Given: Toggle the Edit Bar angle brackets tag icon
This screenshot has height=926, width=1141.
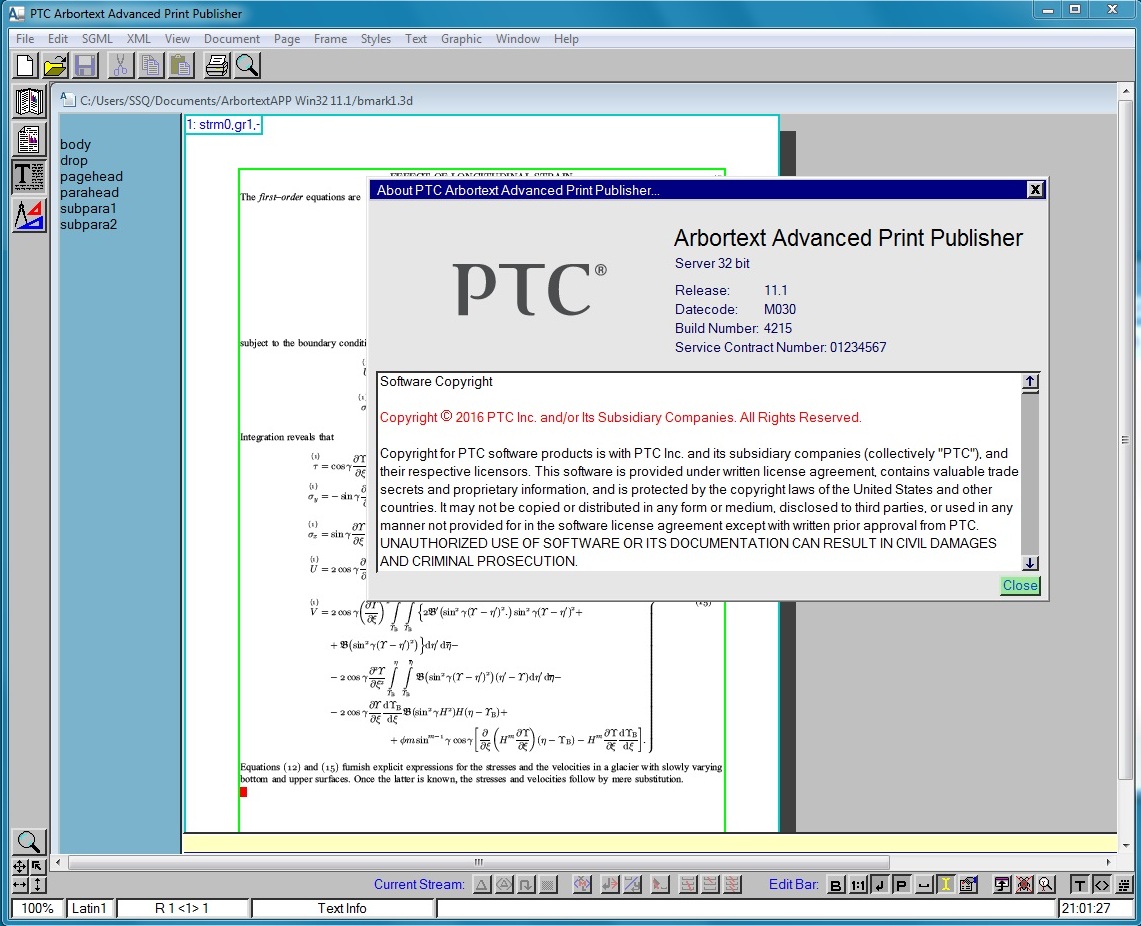Looking at the screenshot, I should [x=1102, y=885].
